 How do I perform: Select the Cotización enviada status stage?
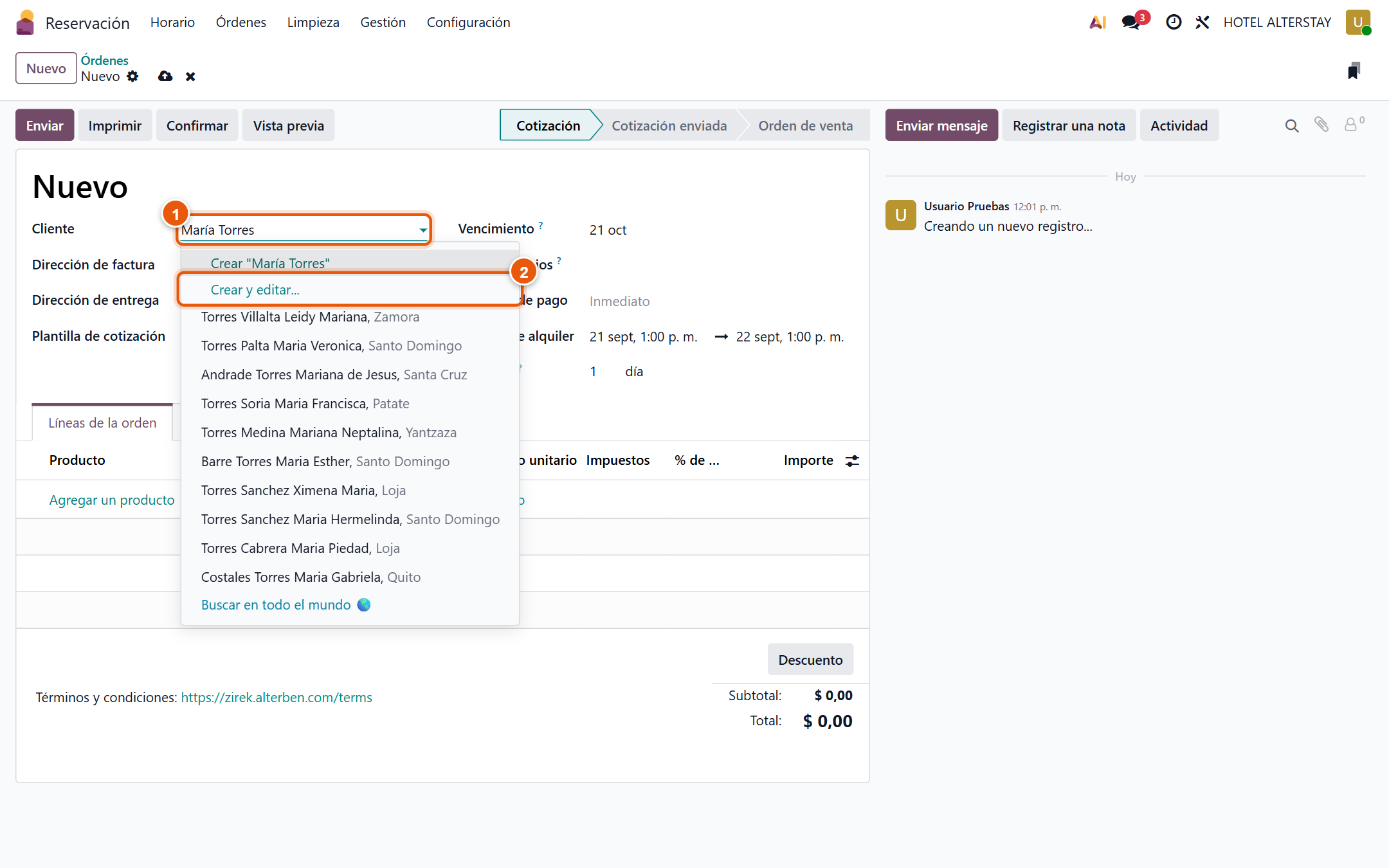(669, 125)
